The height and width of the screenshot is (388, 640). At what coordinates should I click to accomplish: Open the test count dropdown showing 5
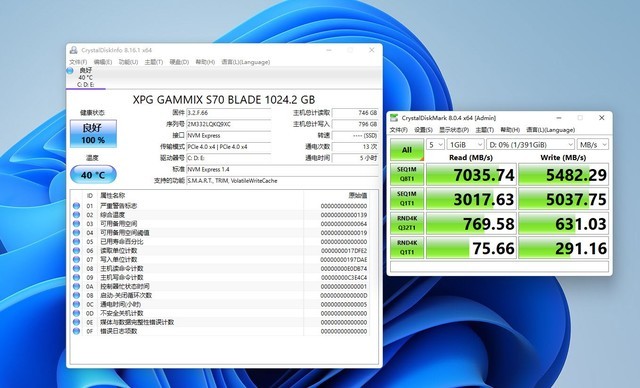coord(435,144)
